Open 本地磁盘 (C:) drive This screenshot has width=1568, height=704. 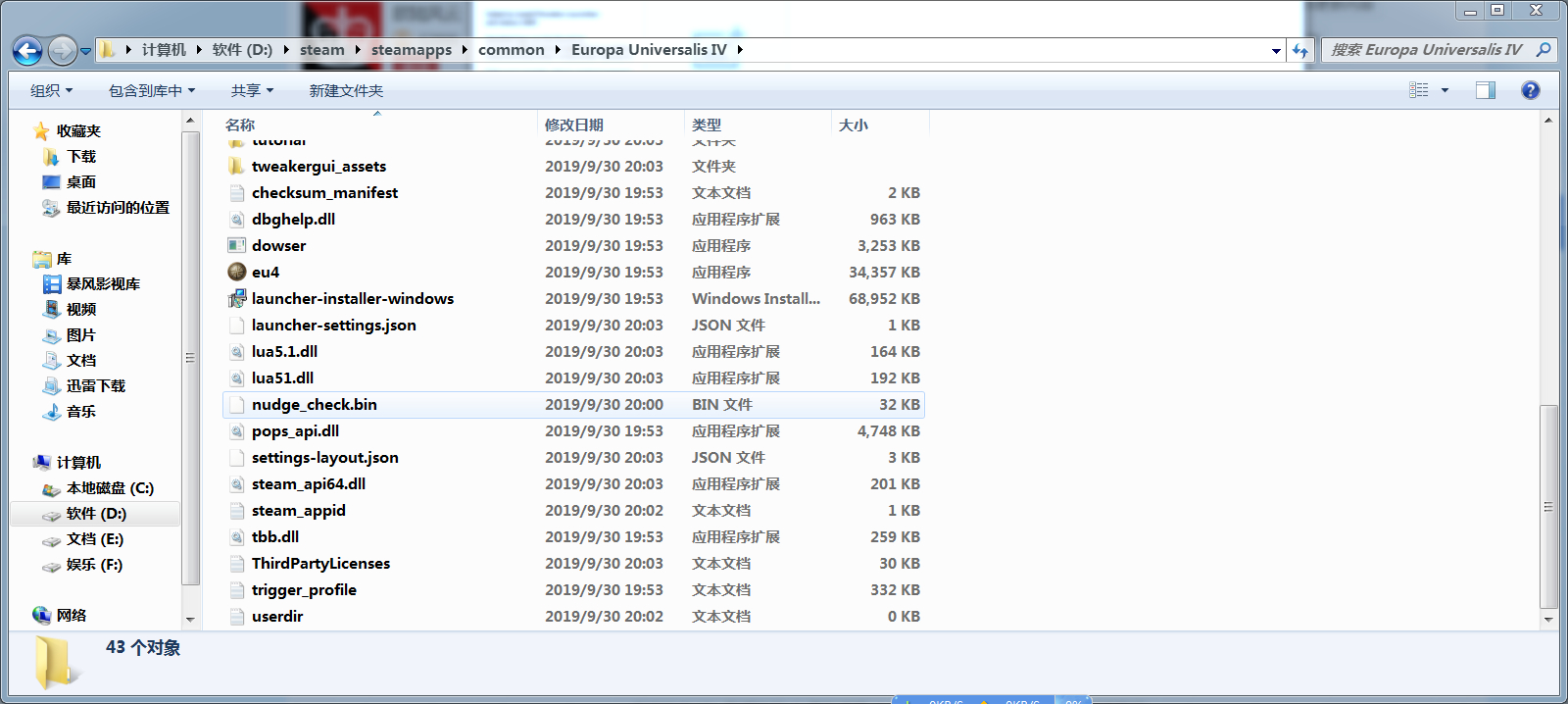point(98,488)
